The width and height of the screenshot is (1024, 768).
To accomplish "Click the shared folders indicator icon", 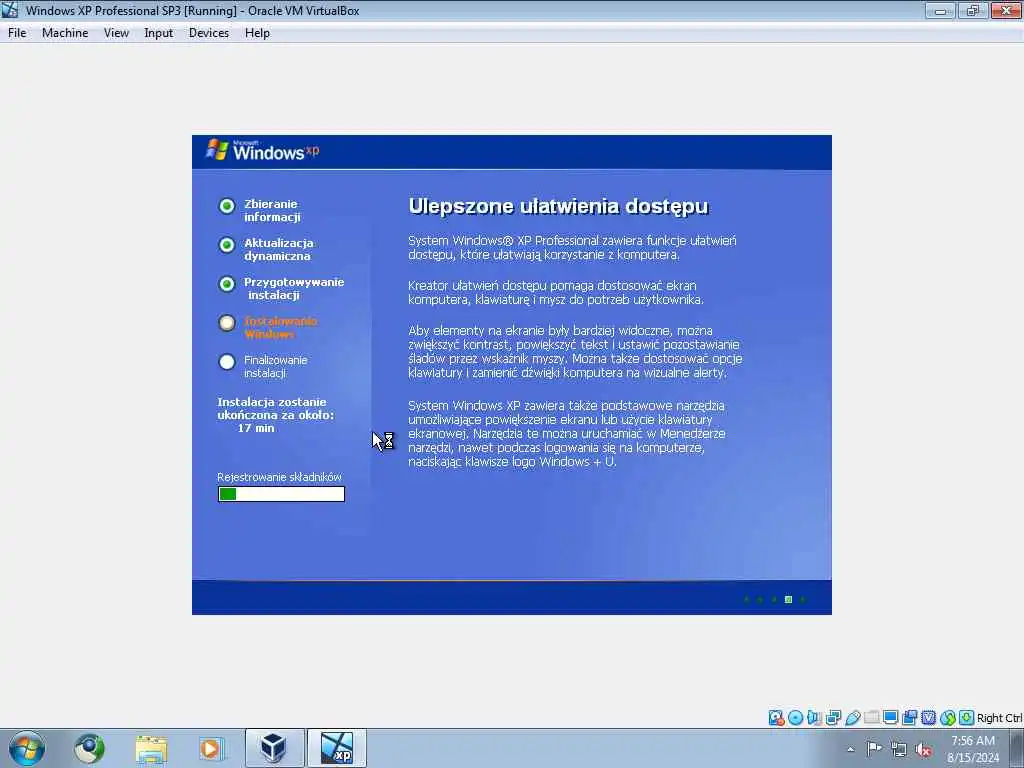I will 871,718.
